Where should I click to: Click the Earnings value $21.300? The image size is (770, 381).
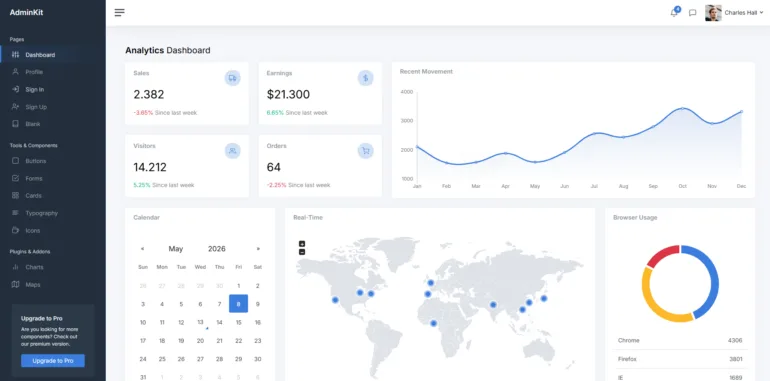click(288, 95)
